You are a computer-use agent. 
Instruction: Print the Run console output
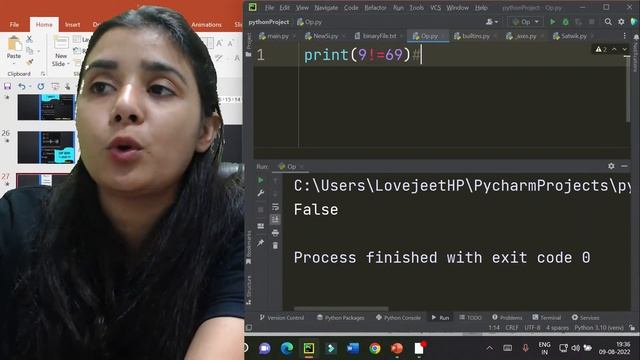click(x=275, y=233)
